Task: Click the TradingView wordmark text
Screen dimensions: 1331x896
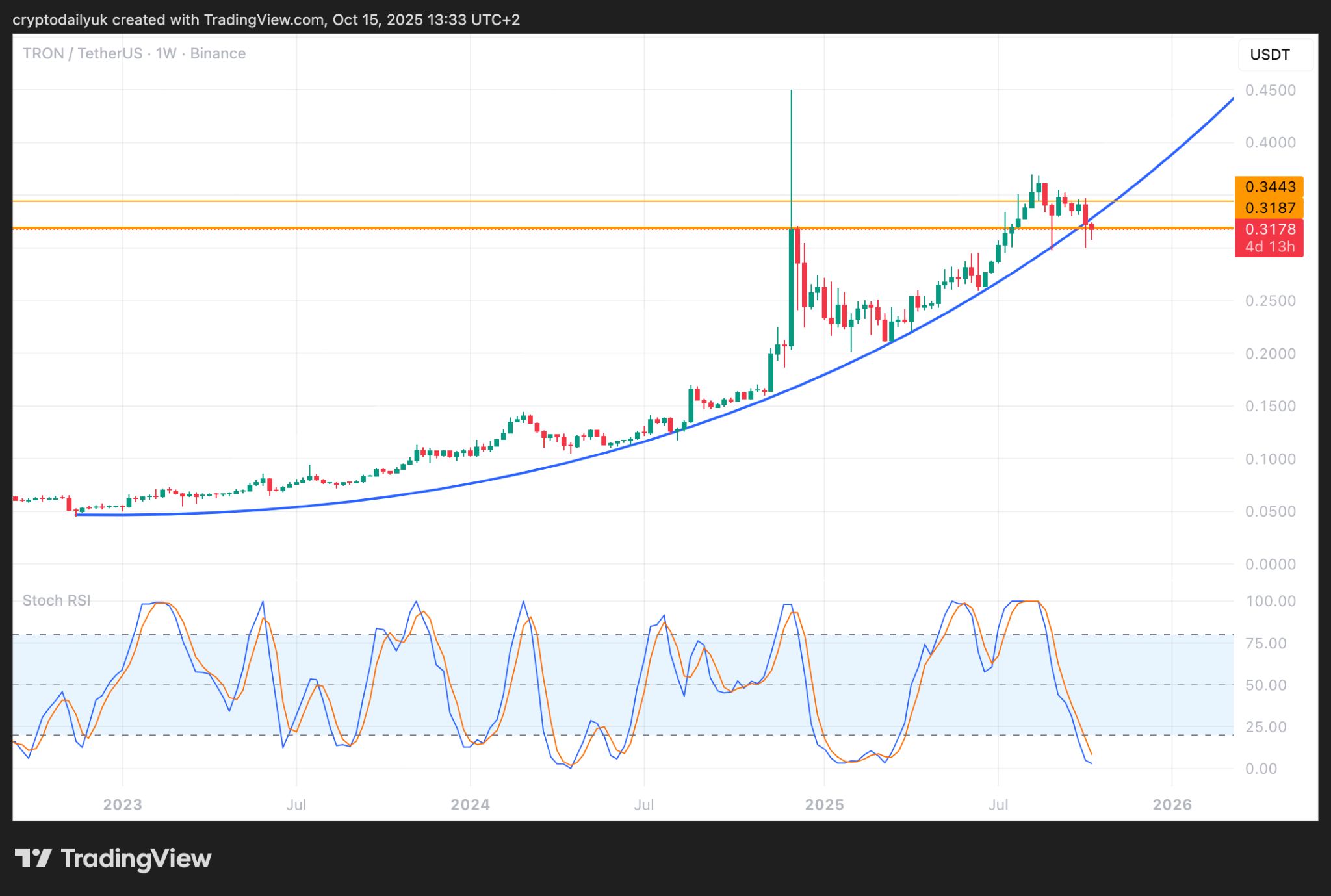Action: tap(136, 858)
